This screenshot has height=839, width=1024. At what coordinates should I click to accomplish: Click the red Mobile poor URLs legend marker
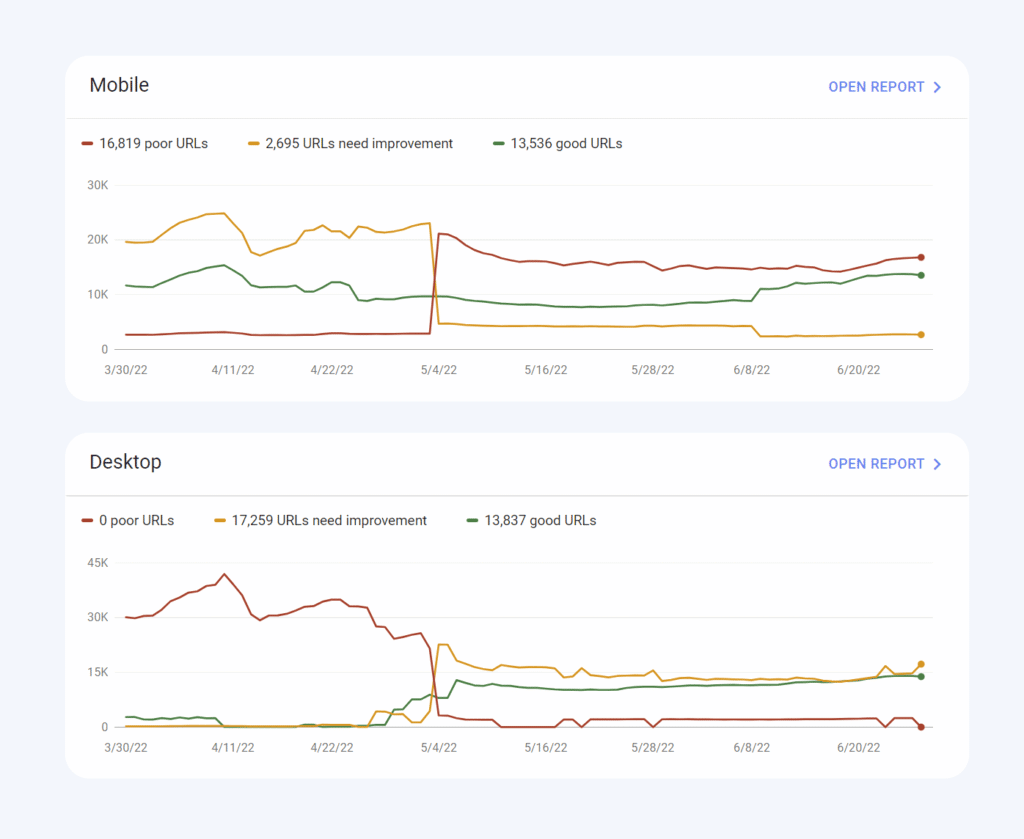click(88, 144)
